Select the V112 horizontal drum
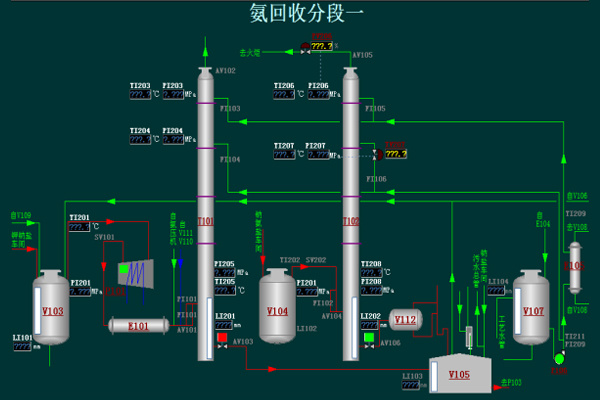 pyautogui.click(x=406, y=320)
